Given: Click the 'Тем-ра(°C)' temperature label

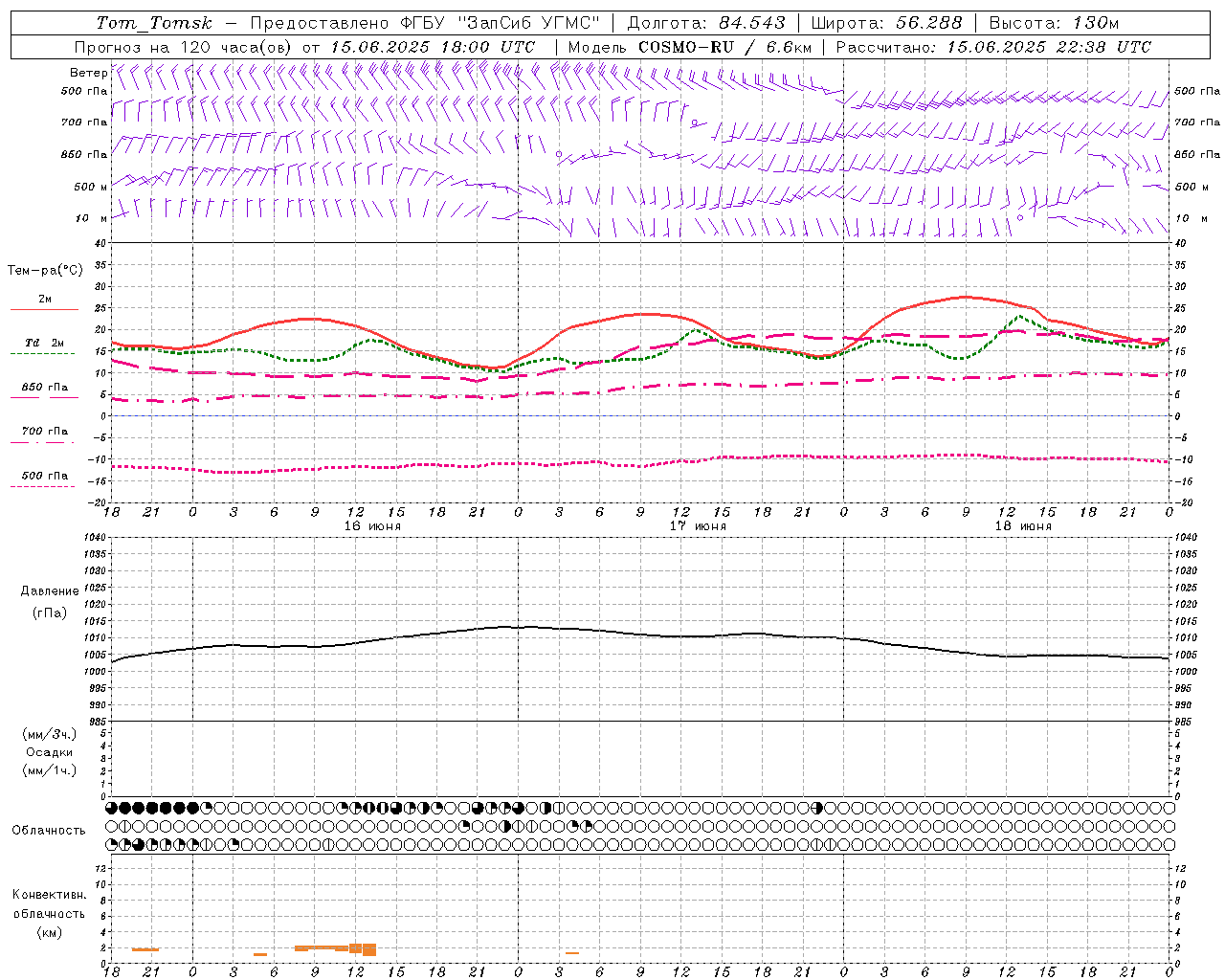Looking at the screenshot, I should [45, 271].
